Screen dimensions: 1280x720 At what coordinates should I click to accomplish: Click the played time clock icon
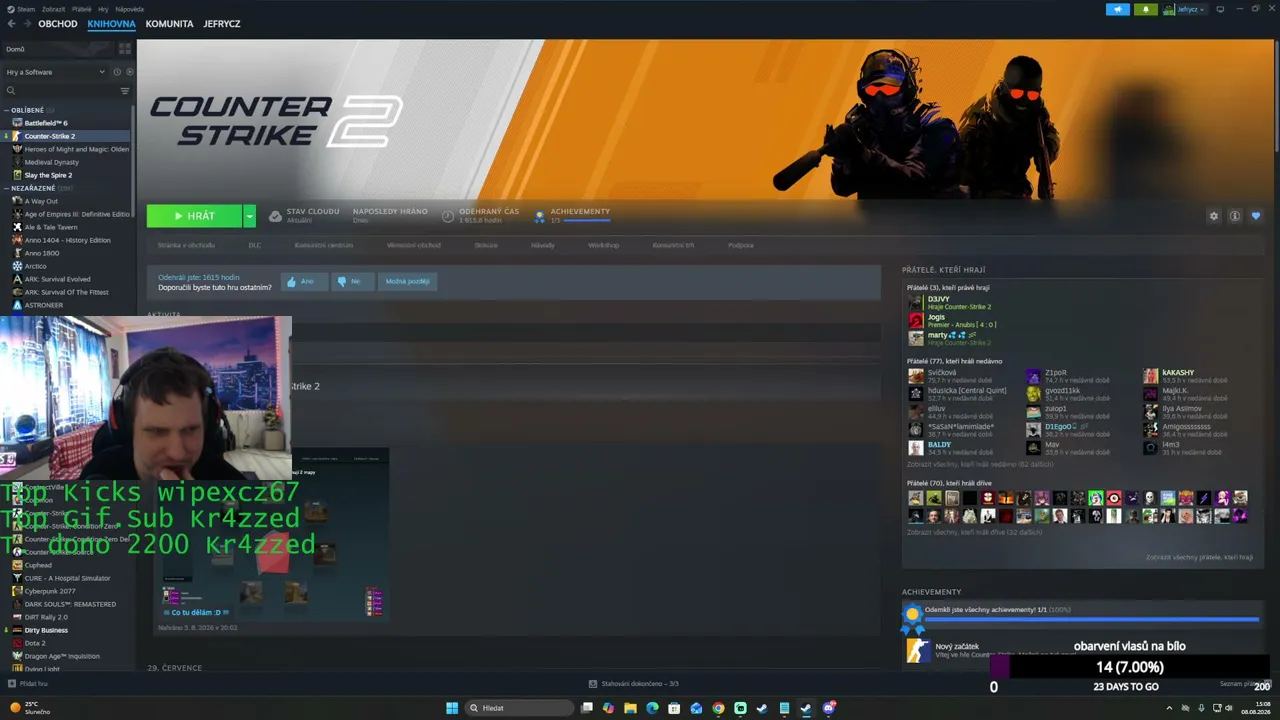[x=448, y=215]
